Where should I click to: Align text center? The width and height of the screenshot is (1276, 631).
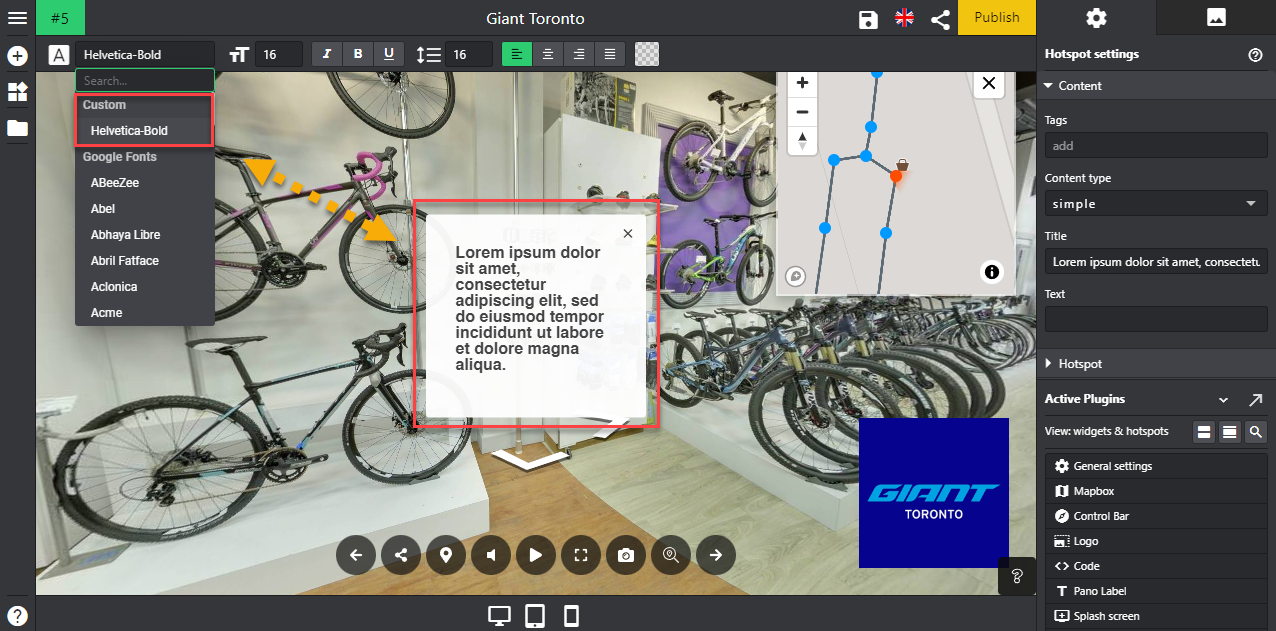point(547,54)
